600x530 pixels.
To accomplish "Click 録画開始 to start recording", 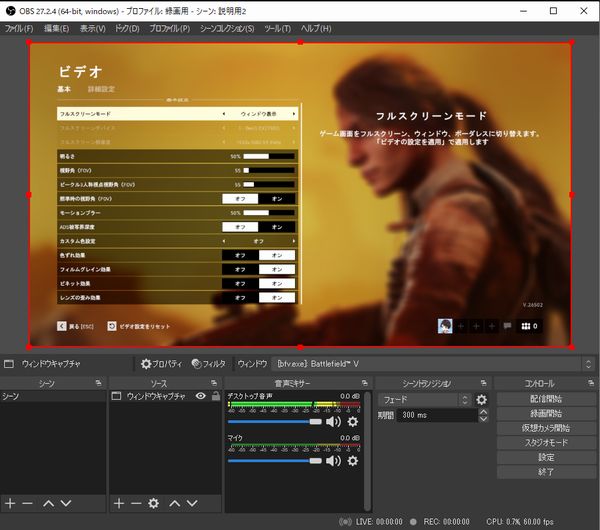I will point(546,414).
